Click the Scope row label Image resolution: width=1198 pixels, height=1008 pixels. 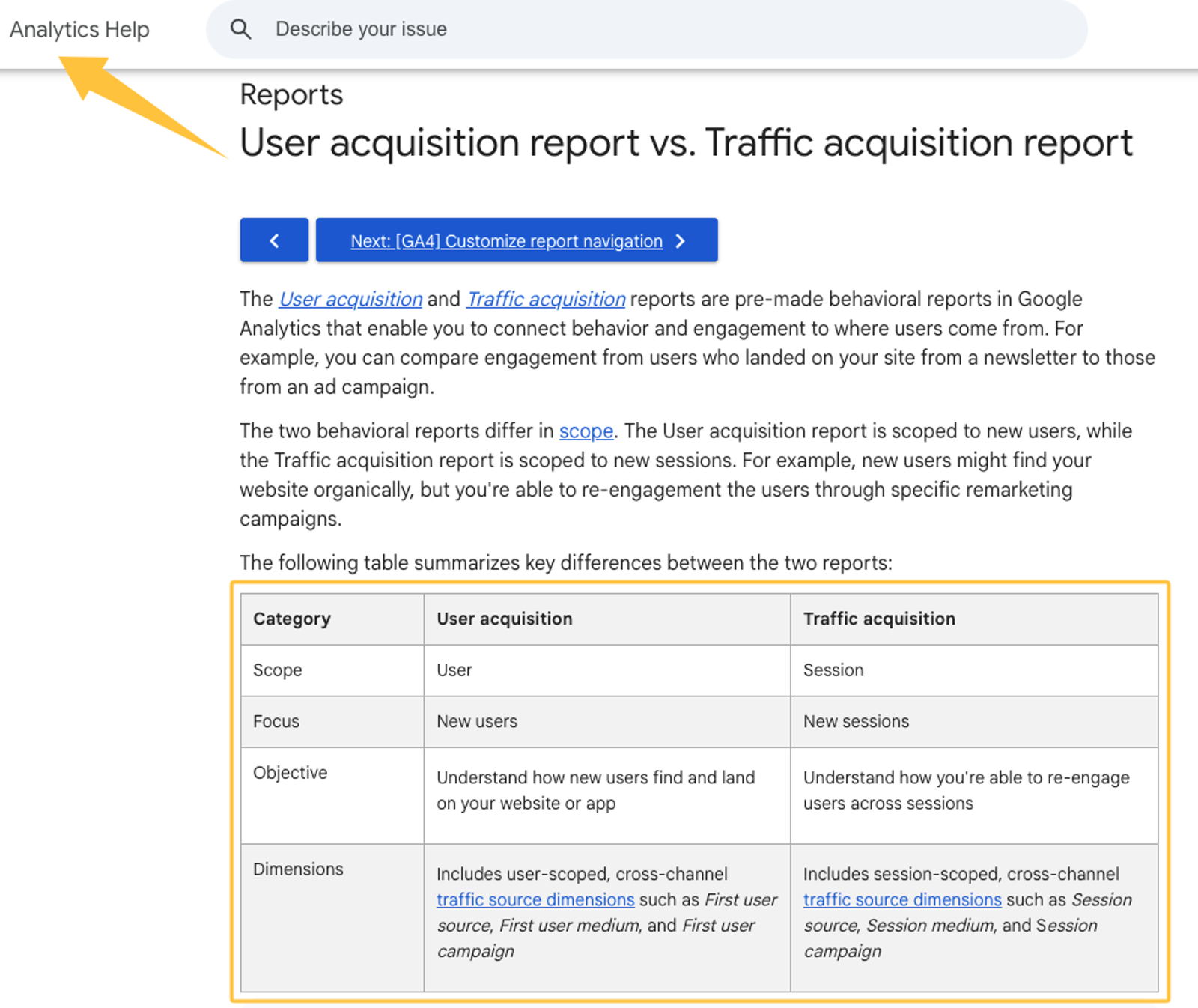point(277,670)
